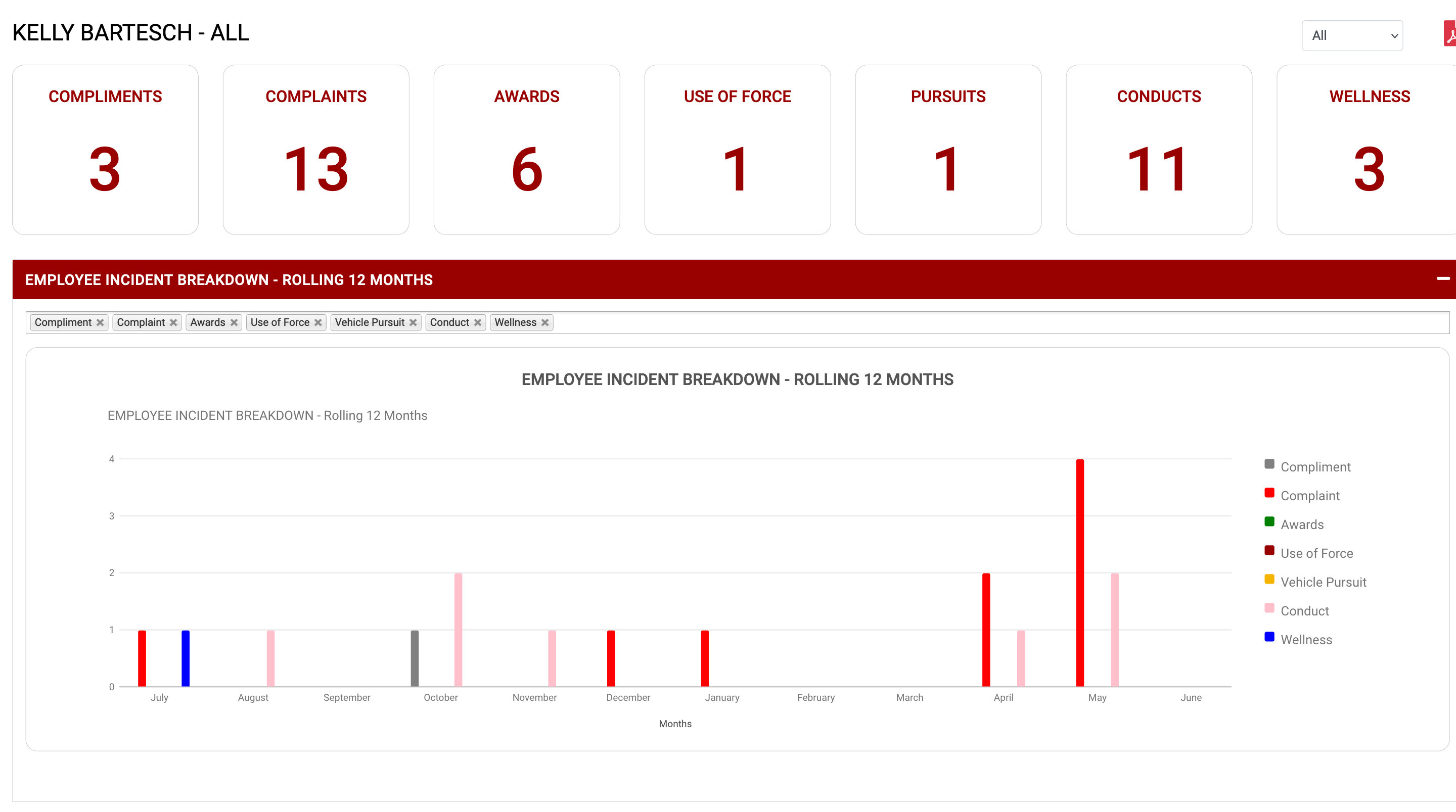This screenshot has height=812, width=1456.
Task: Open the All filter dropdown
Action: click(x=1351, y=35)
